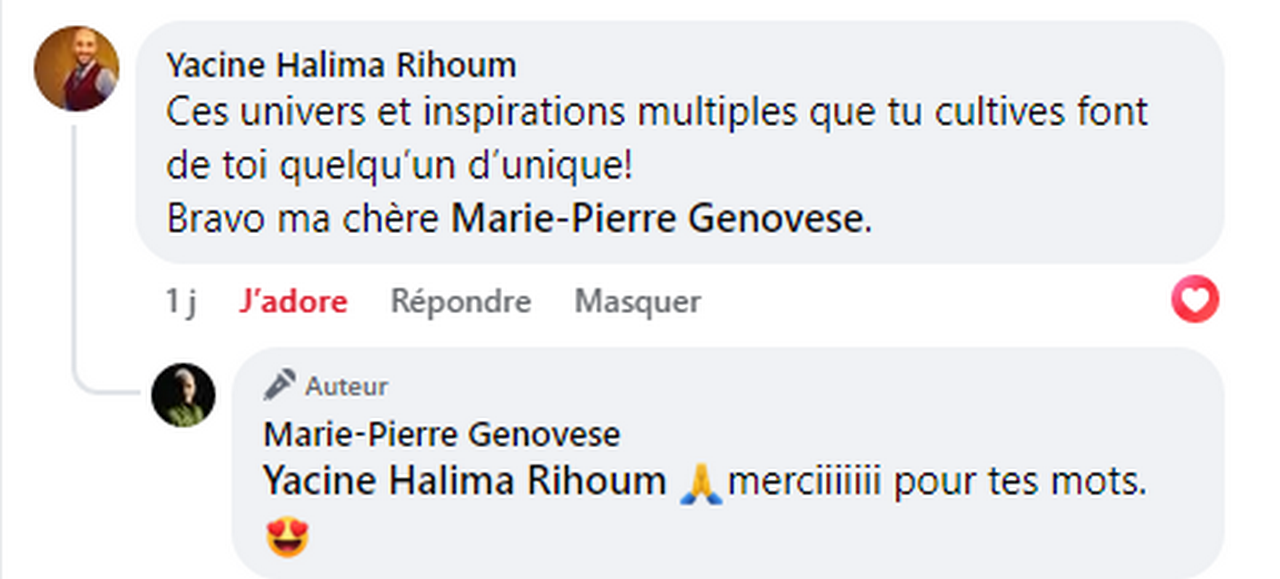The height and width of the screenshot is (579, 1280).
Task: Click the praying hands emoji in reply
Action: click(x=700, y=483)
